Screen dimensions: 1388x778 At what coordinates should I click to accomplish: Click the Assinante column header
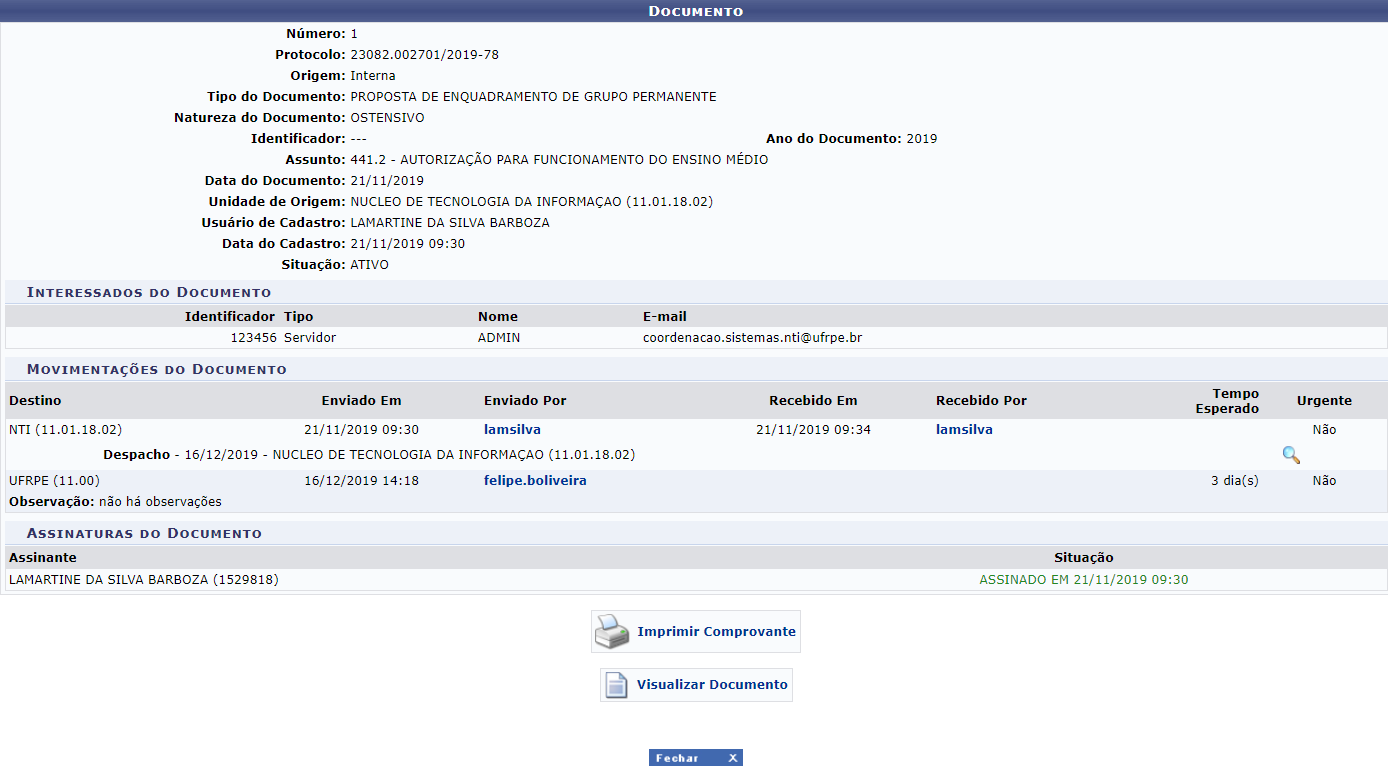(x=43, y=558)
